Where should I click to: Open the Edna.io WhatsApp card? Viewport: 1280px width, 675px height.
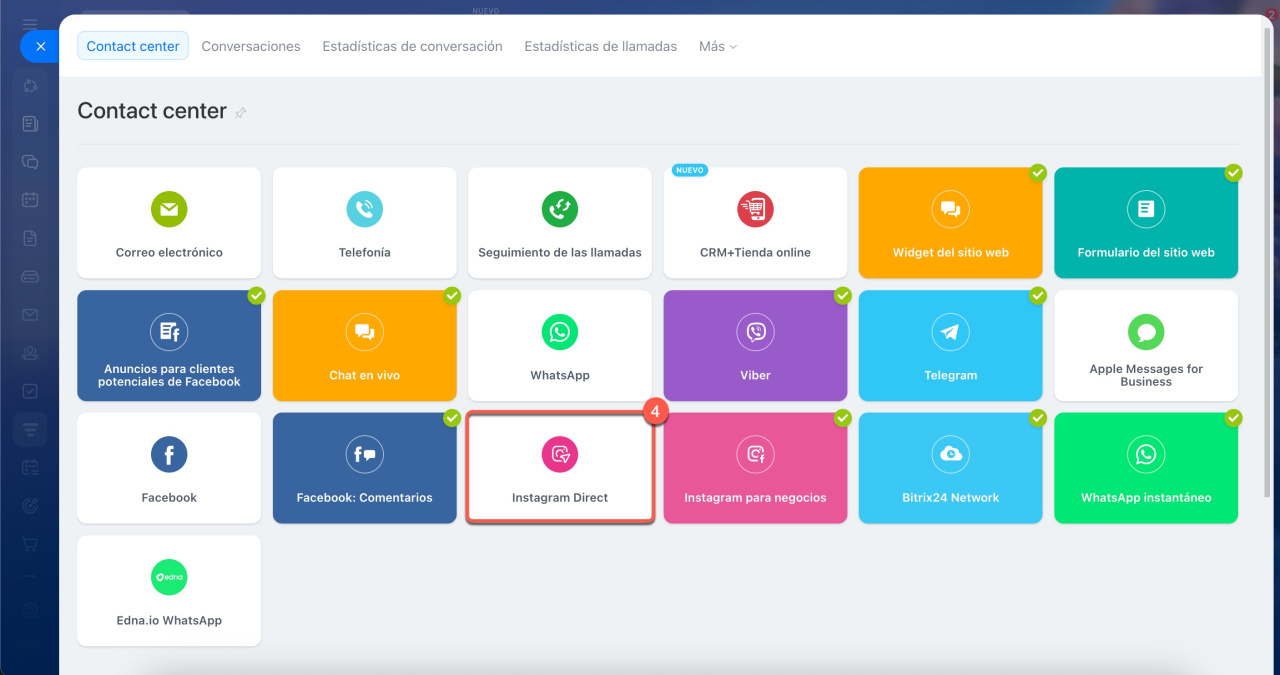169,591
